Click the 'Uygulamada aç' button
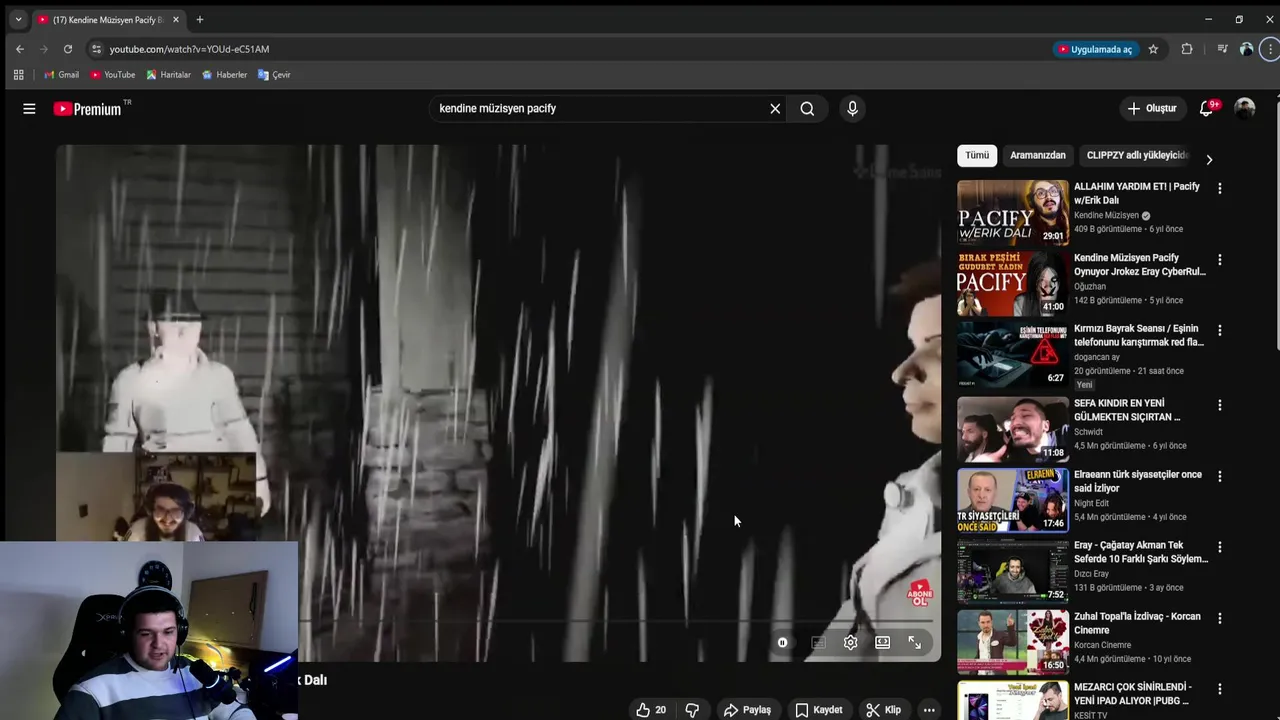The image size is (1280, 720). [x=1095, y=49]
